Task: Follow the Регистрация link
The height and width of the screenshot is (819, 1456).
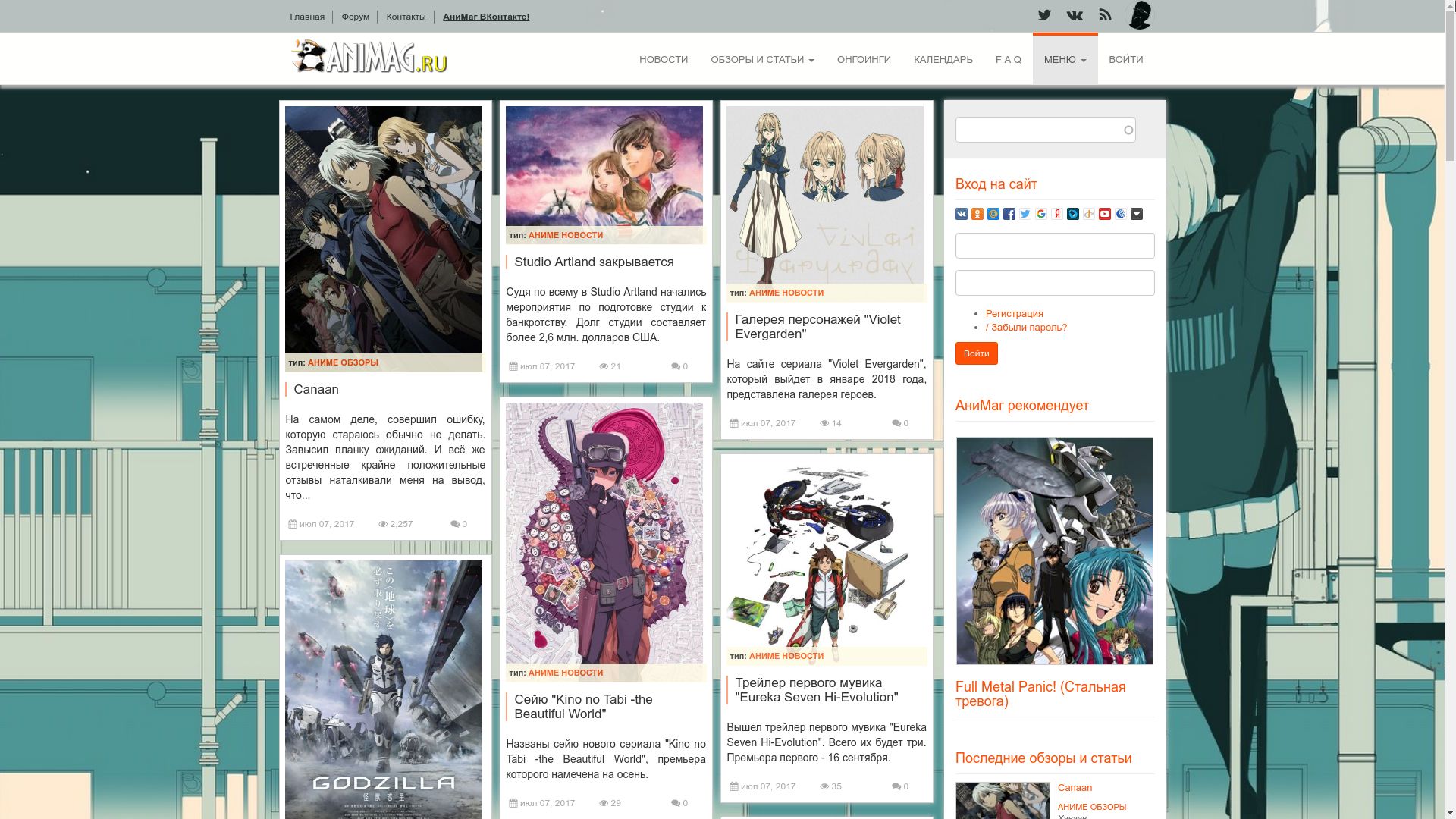Action: [1014, 313]
